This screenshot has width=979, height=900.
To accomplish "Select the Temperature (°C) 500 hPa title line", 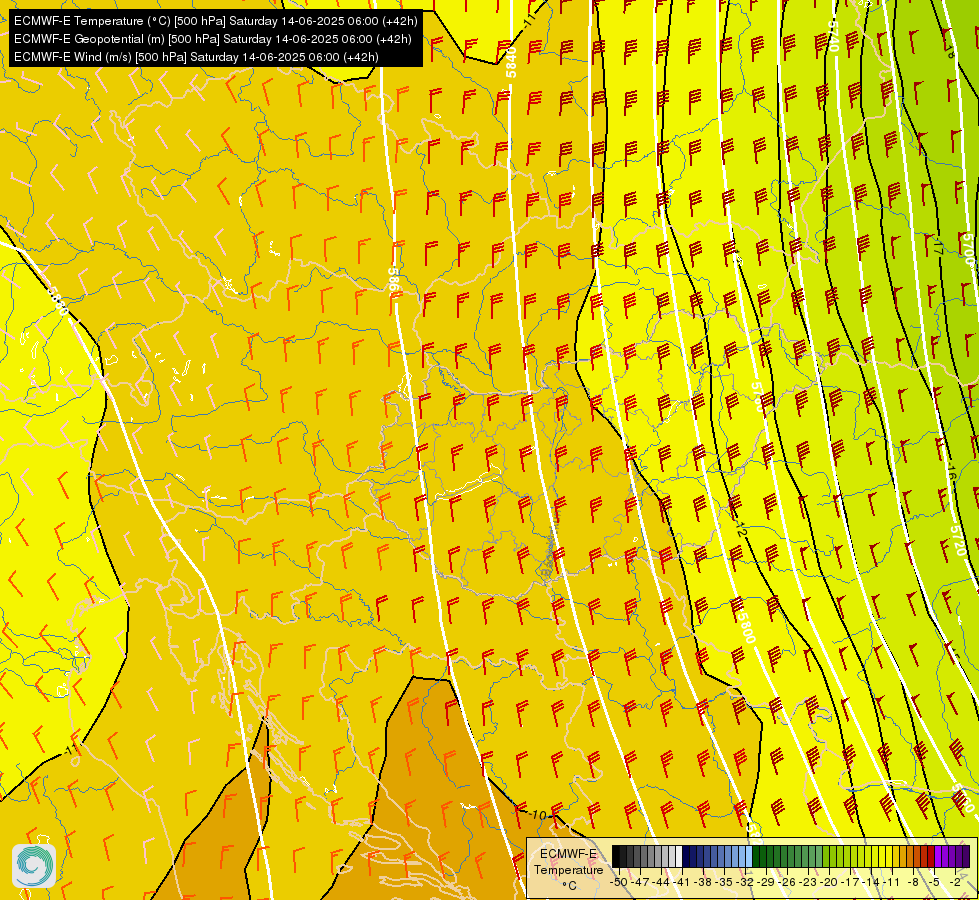I will tap(215, 21).
